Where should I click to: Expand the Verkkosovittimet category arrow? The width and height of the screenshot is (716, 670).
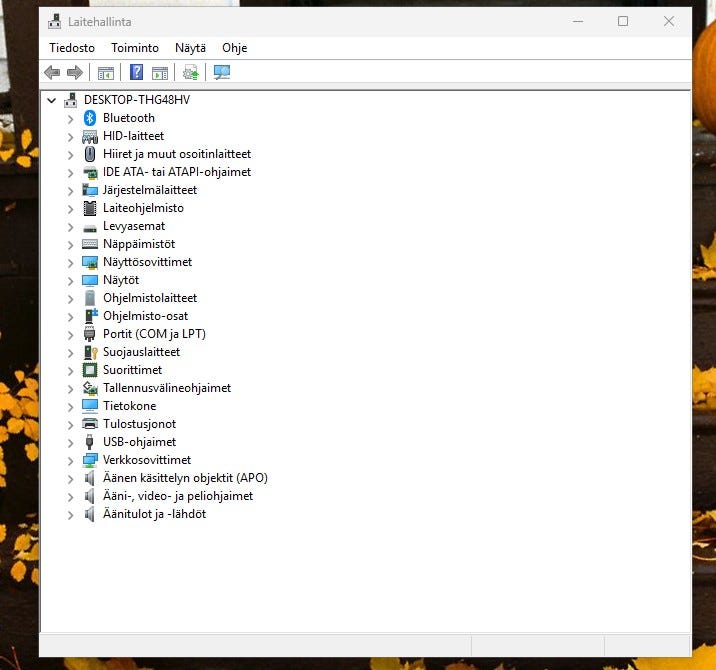coord(70,461)
